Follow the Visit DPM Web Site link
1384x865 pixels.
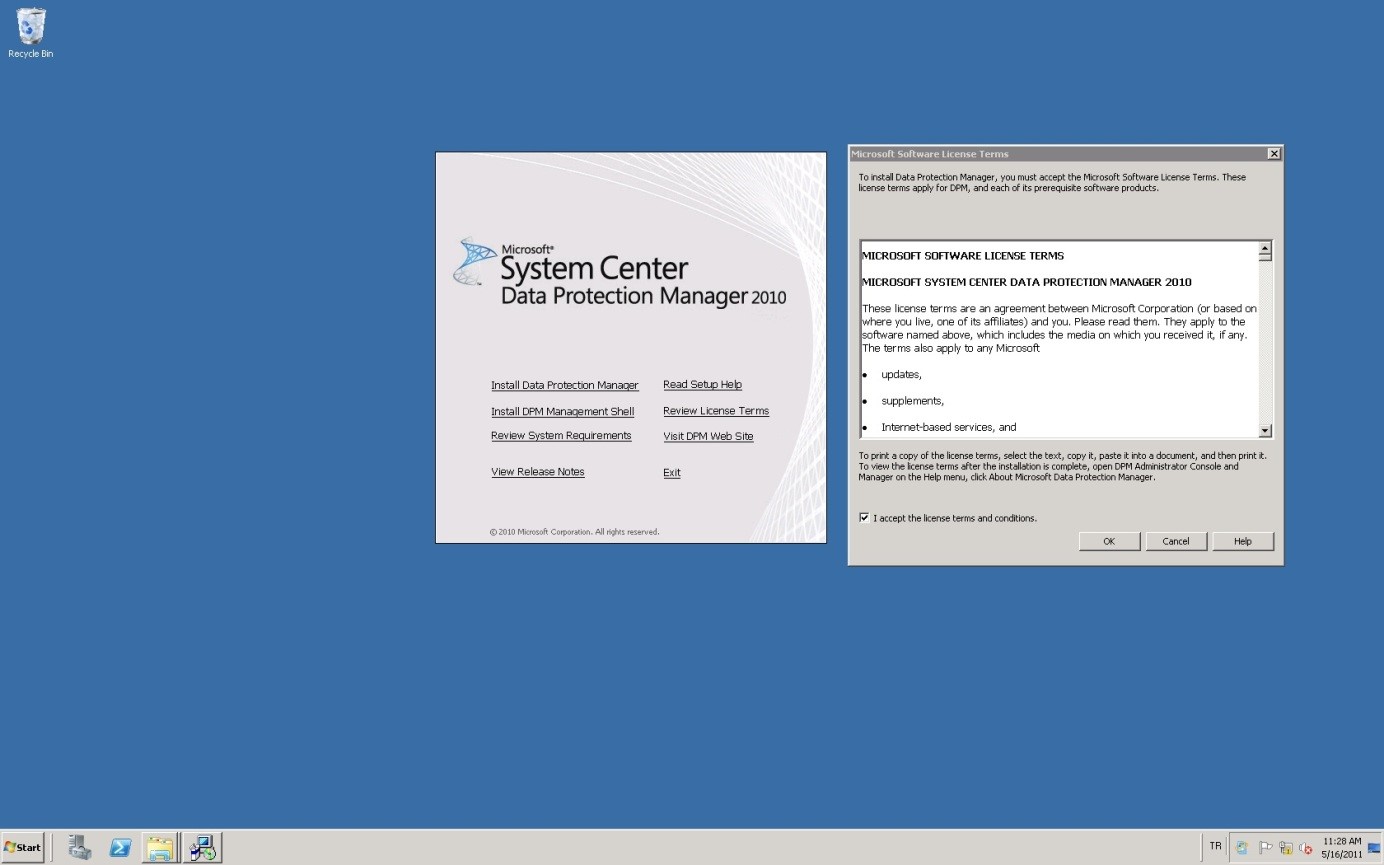(x=708, y=437)
